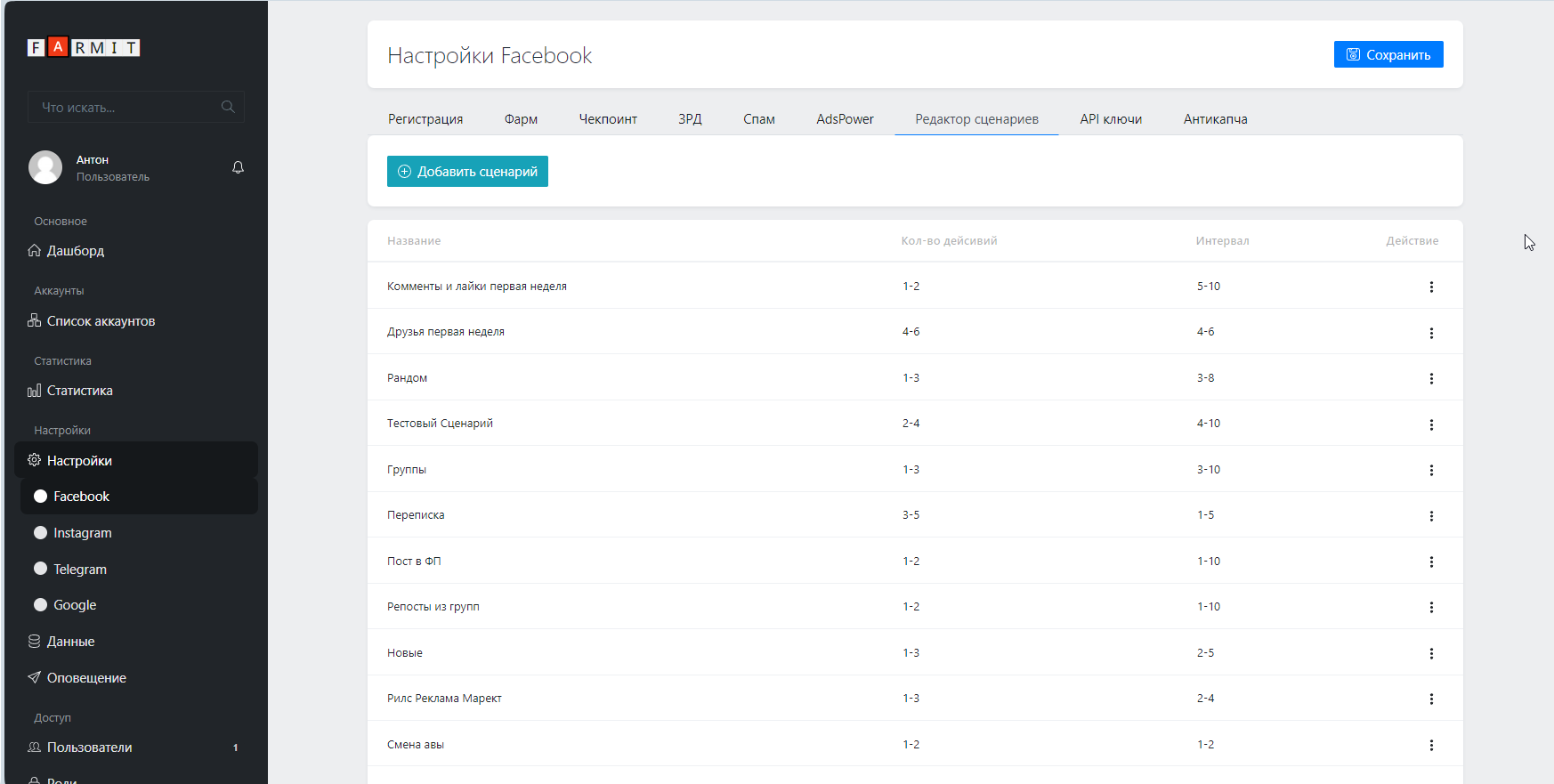This screenshot has height=784, width=1554.
Task: Select the Instagram settings option
Action: click(82, 533)
